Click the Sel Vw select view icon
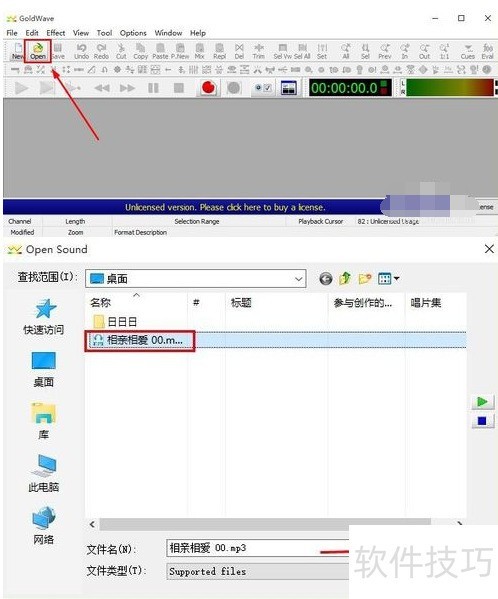498x599 pixels. click(283, 51)
